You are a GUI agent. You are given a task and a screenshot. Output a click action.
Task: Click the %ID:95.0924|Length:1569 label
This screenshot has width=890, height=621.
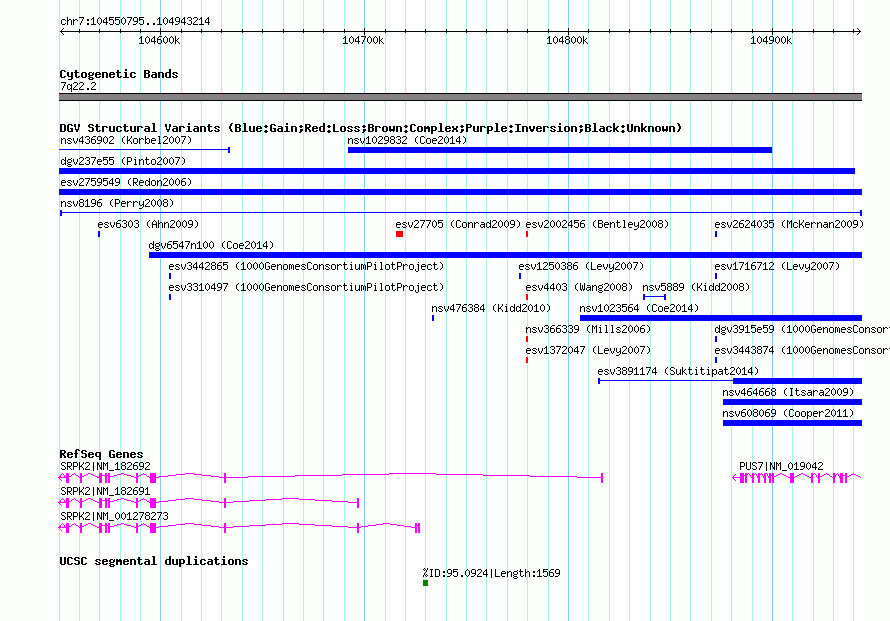(x=492, y=573)
